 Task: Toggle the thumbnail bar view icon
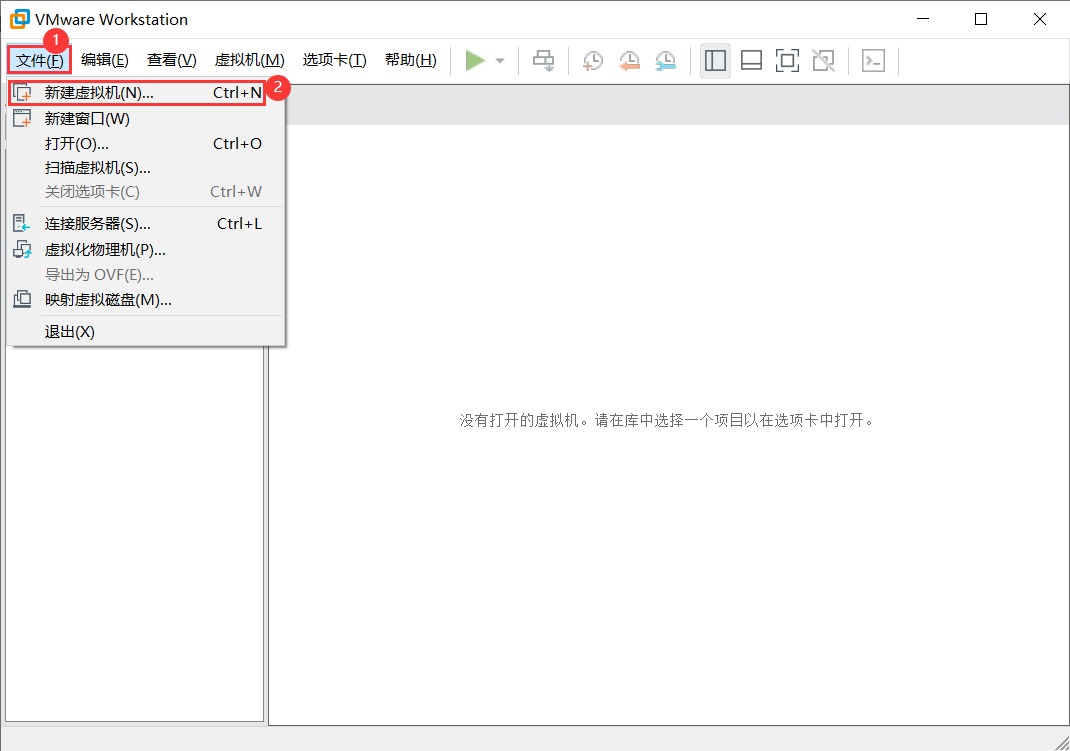click(x=751, y=61)
